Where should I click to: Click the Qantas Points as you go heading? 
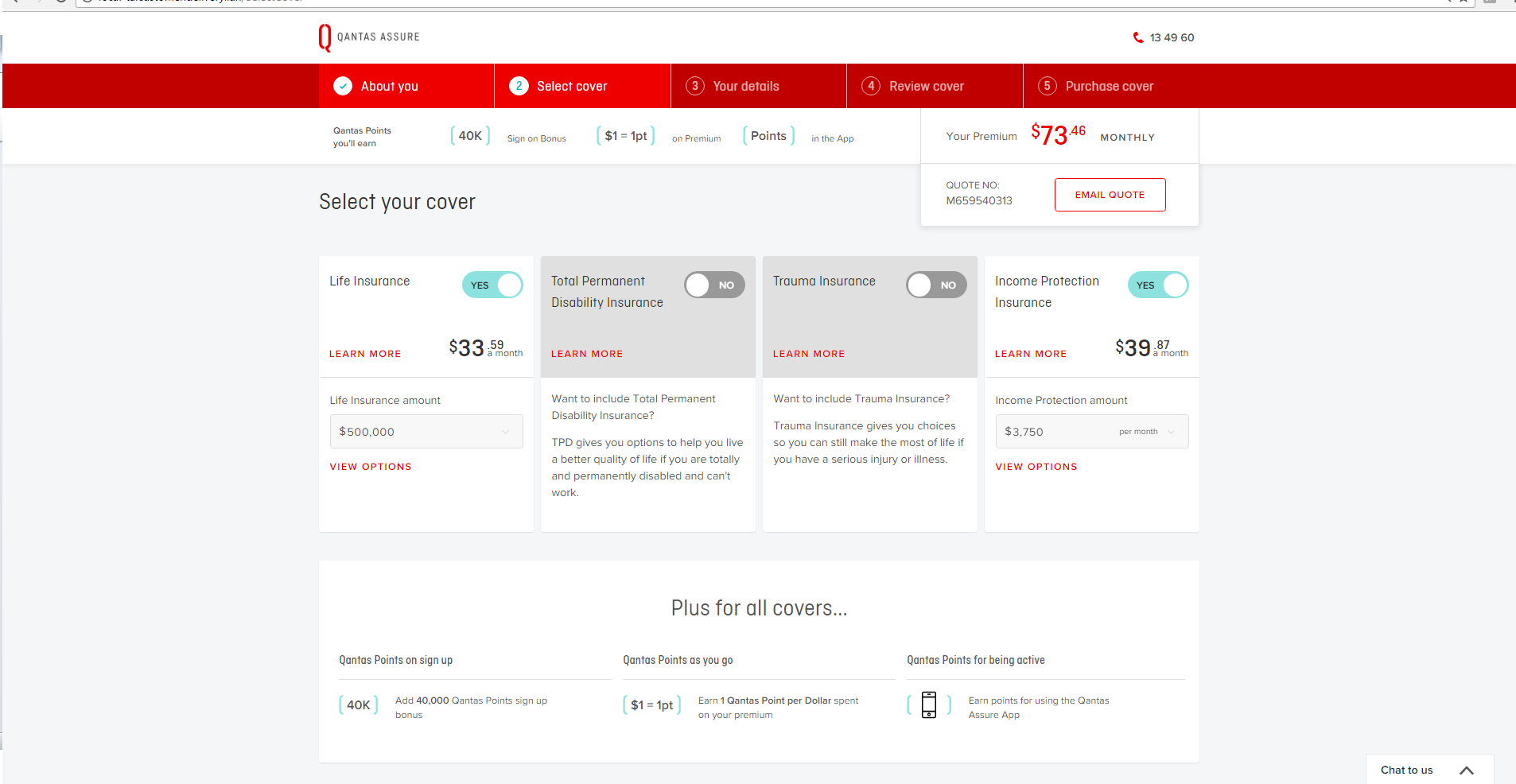click(678, 660)
